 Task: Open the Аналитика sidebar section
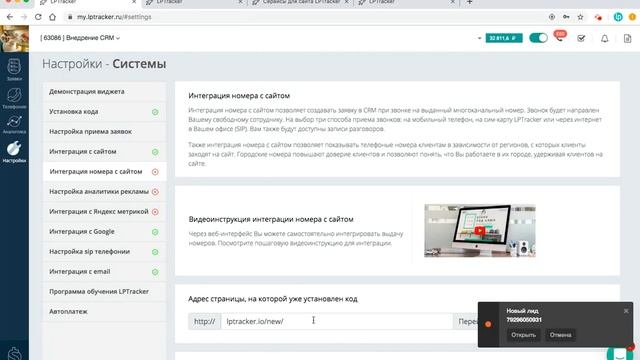pyautogui.click(x=14, y=124)
